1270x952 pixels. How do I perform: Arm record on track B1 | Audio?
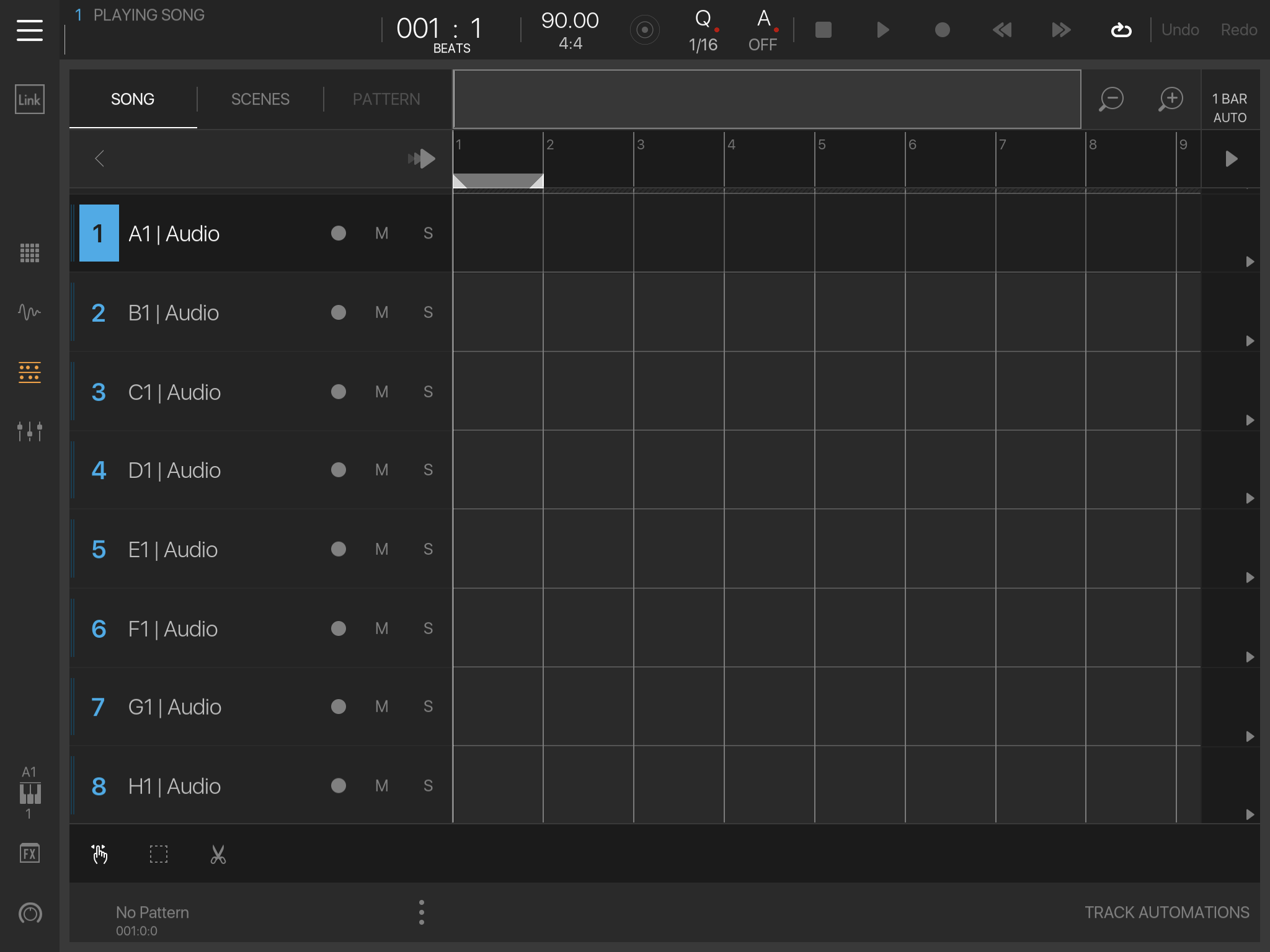(x=339, y=312)
